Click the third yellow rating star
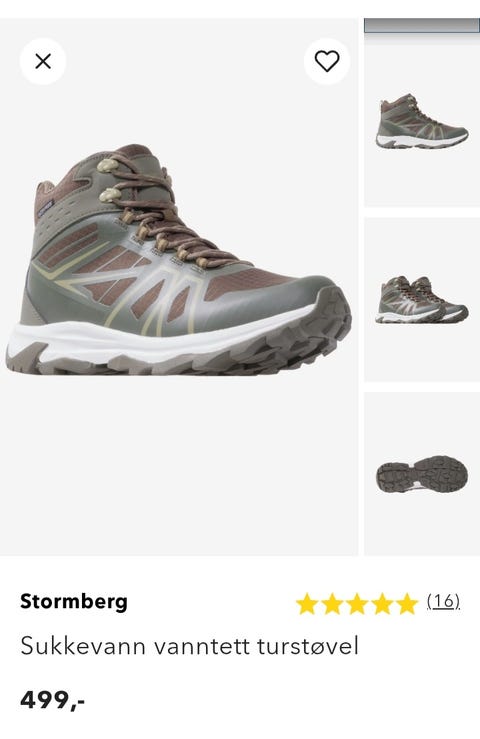 pyautogui.click(x=357, y=604)
